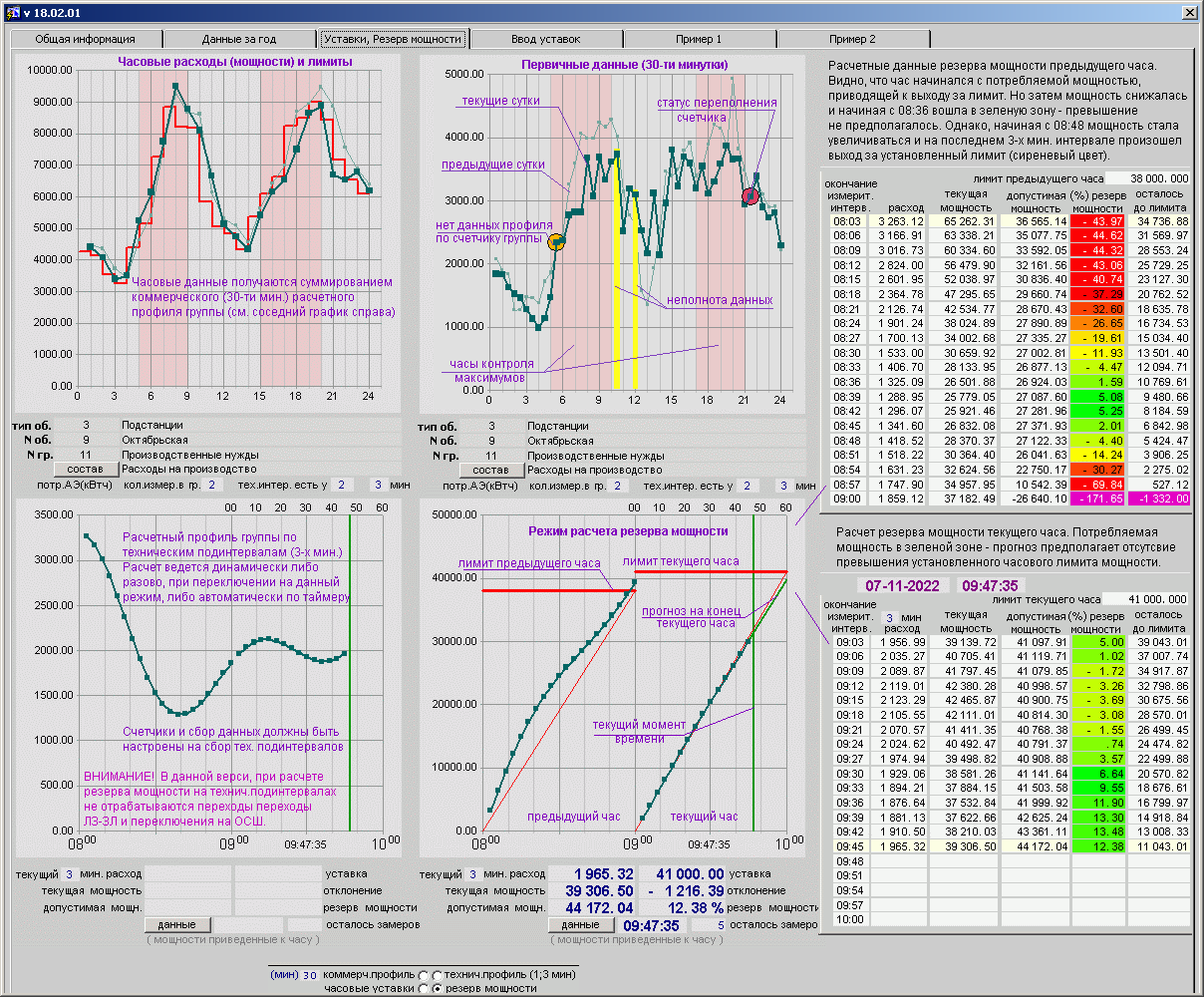Go to the Пример 1 tab
This screenshot has height=997, width=1204.
(699, 39)
